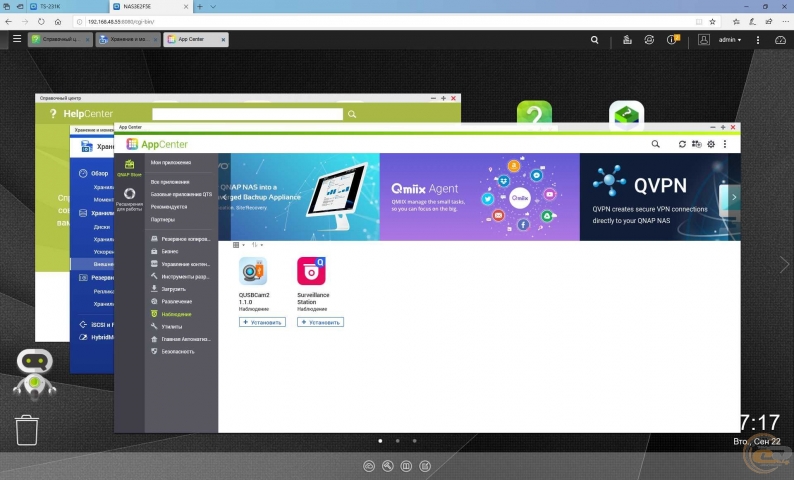Select the work extensions sidebar icon
Image resolution: width=794 pixels, height=480 pixels.
tap(129, 199)
